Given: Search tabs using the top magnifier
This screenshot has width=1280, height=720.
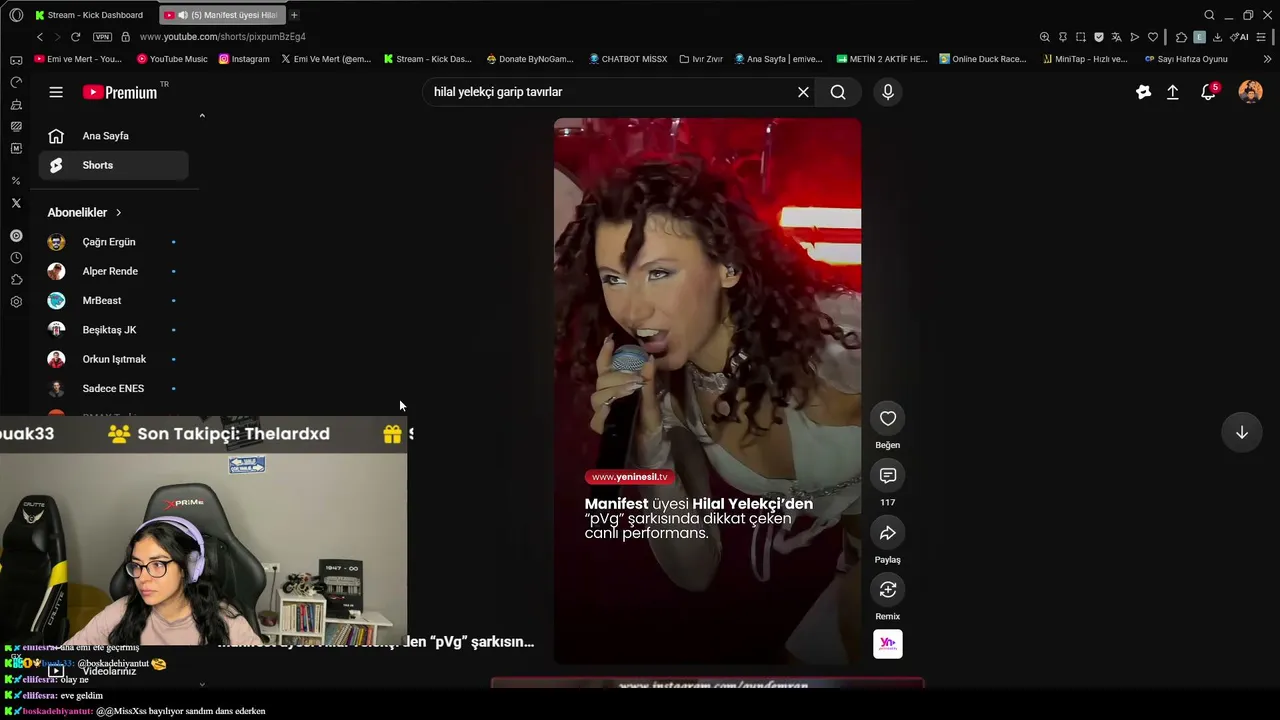Looking at the screenshot, I should coord(1209,15).
